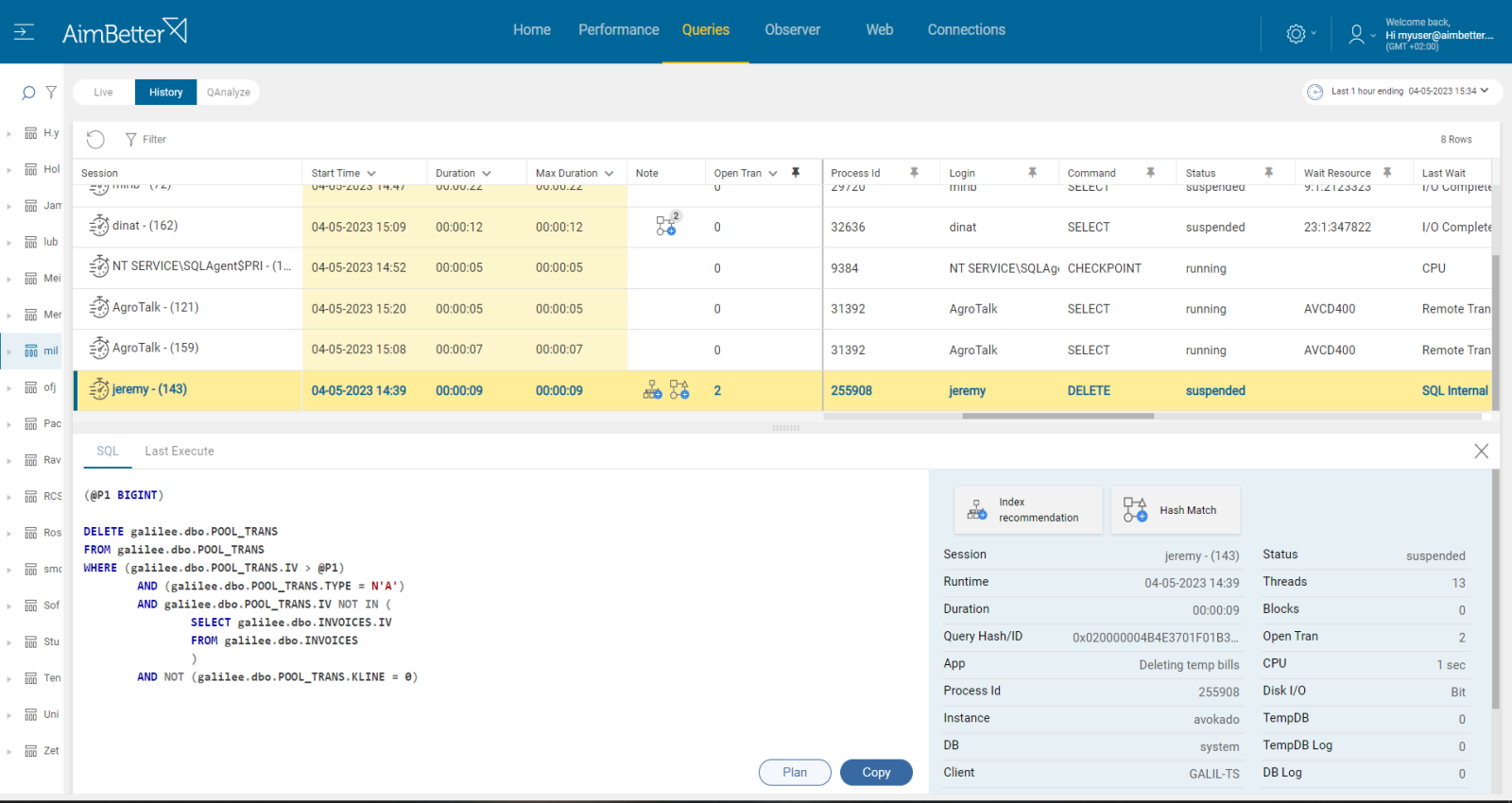The height and width of the screenshot is (803, 1512).
Task: Select the RCS server icon in sidebar
Action: [31, 497]
